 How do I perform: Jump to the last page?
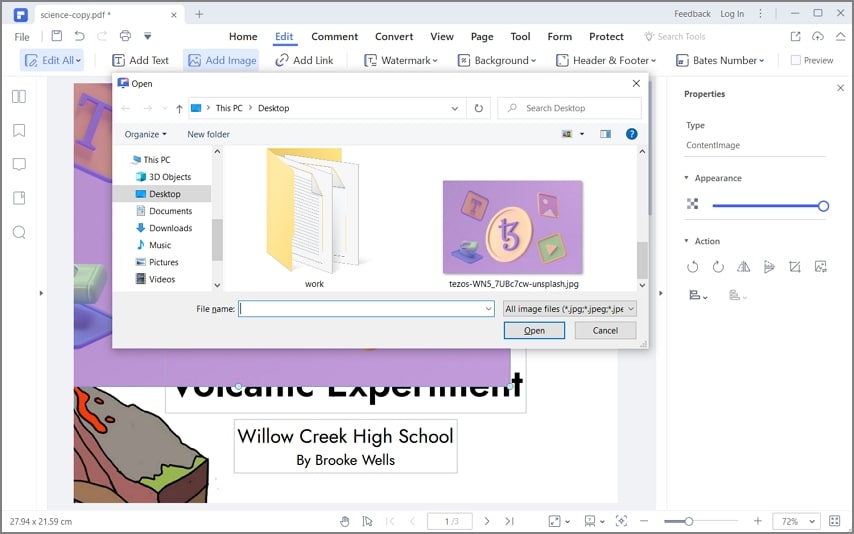[509, 521]
